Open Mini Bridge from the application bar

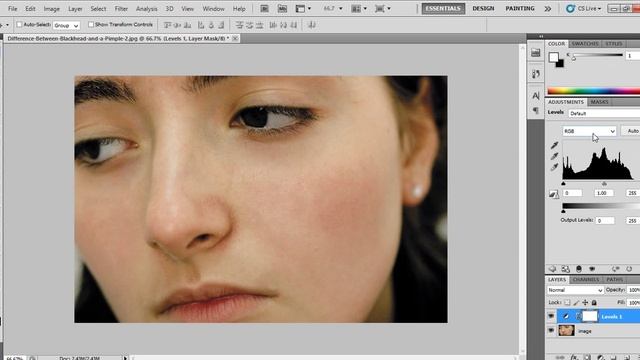tap(282, 9)
